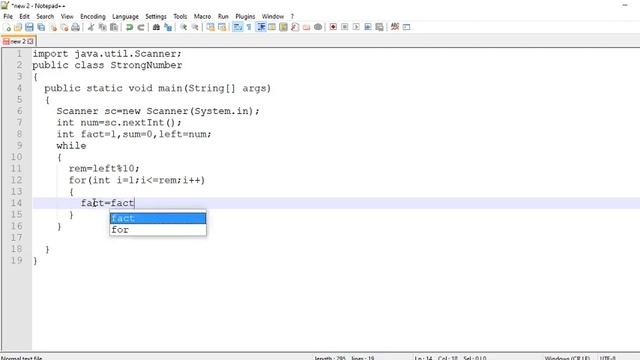Open the Document Map icon
This screenshot has width=640, height=360.
[x=283, y=27]
